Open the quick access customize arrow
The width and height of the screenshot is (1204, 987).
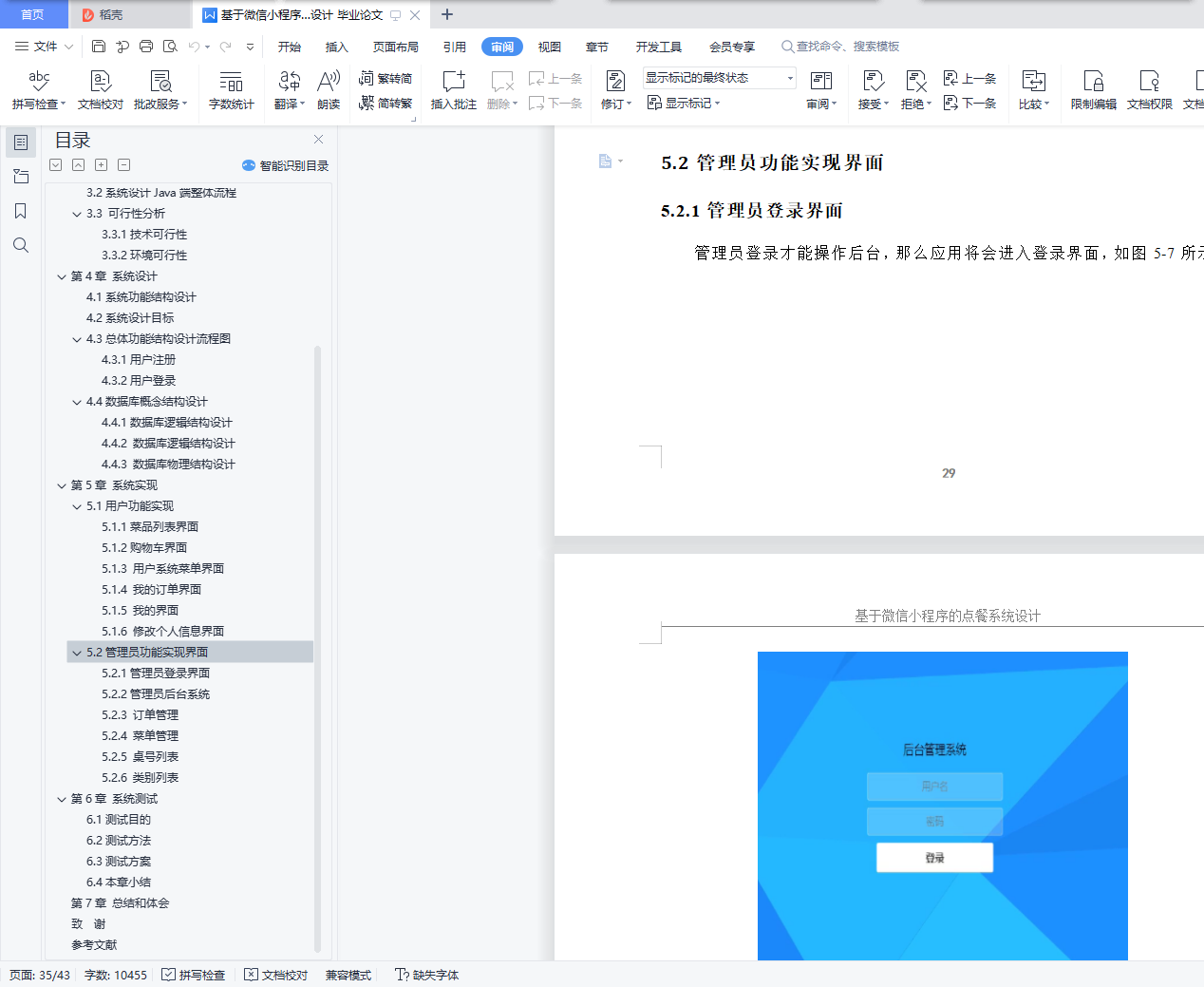click(250, 46)
